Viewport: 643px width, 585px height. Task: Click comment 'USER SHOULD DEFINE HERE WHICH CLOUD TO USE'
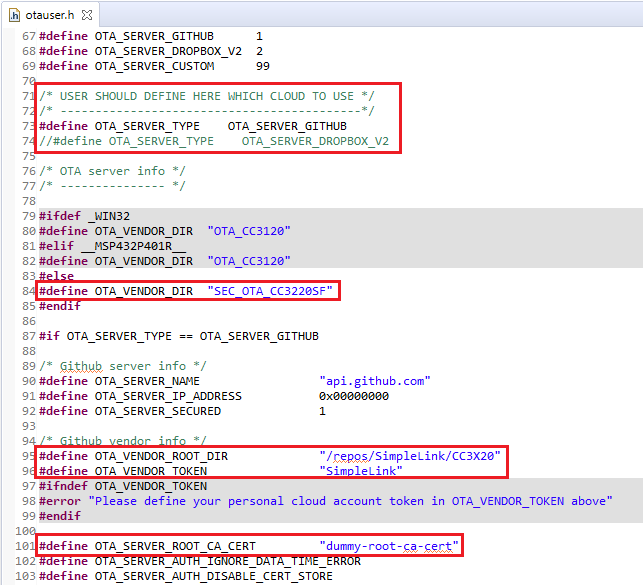207,96
